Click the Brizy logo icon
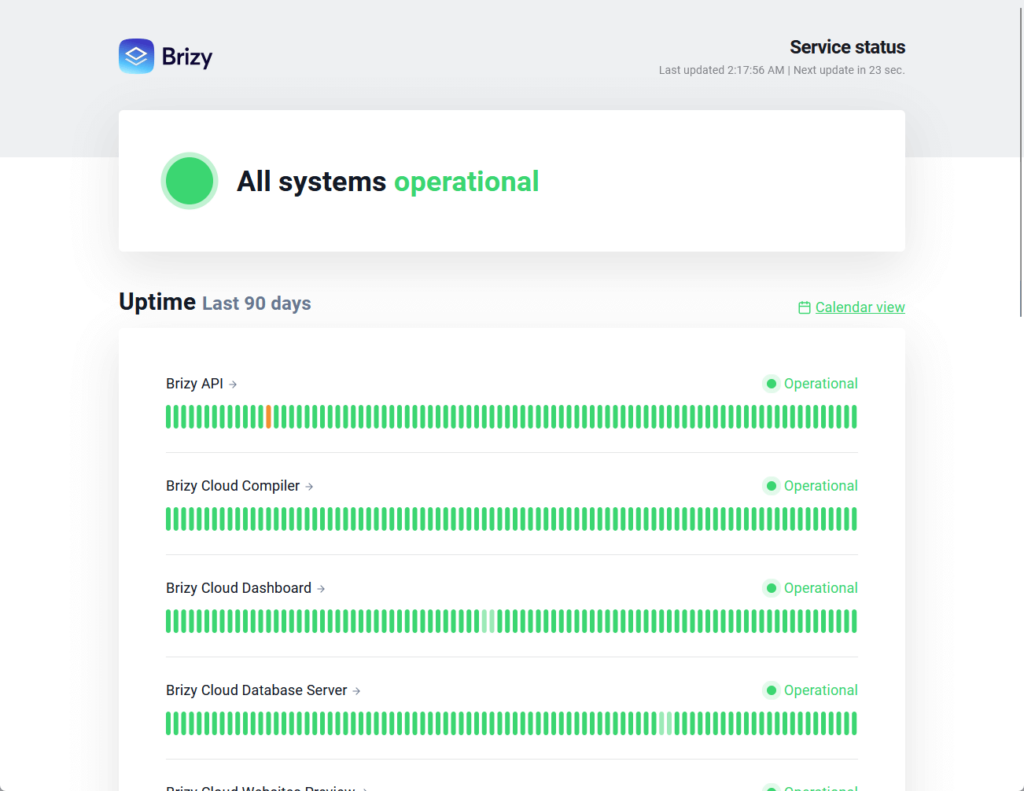The height and width of the screenshot is (791, 1024). (x=136, y=56)
